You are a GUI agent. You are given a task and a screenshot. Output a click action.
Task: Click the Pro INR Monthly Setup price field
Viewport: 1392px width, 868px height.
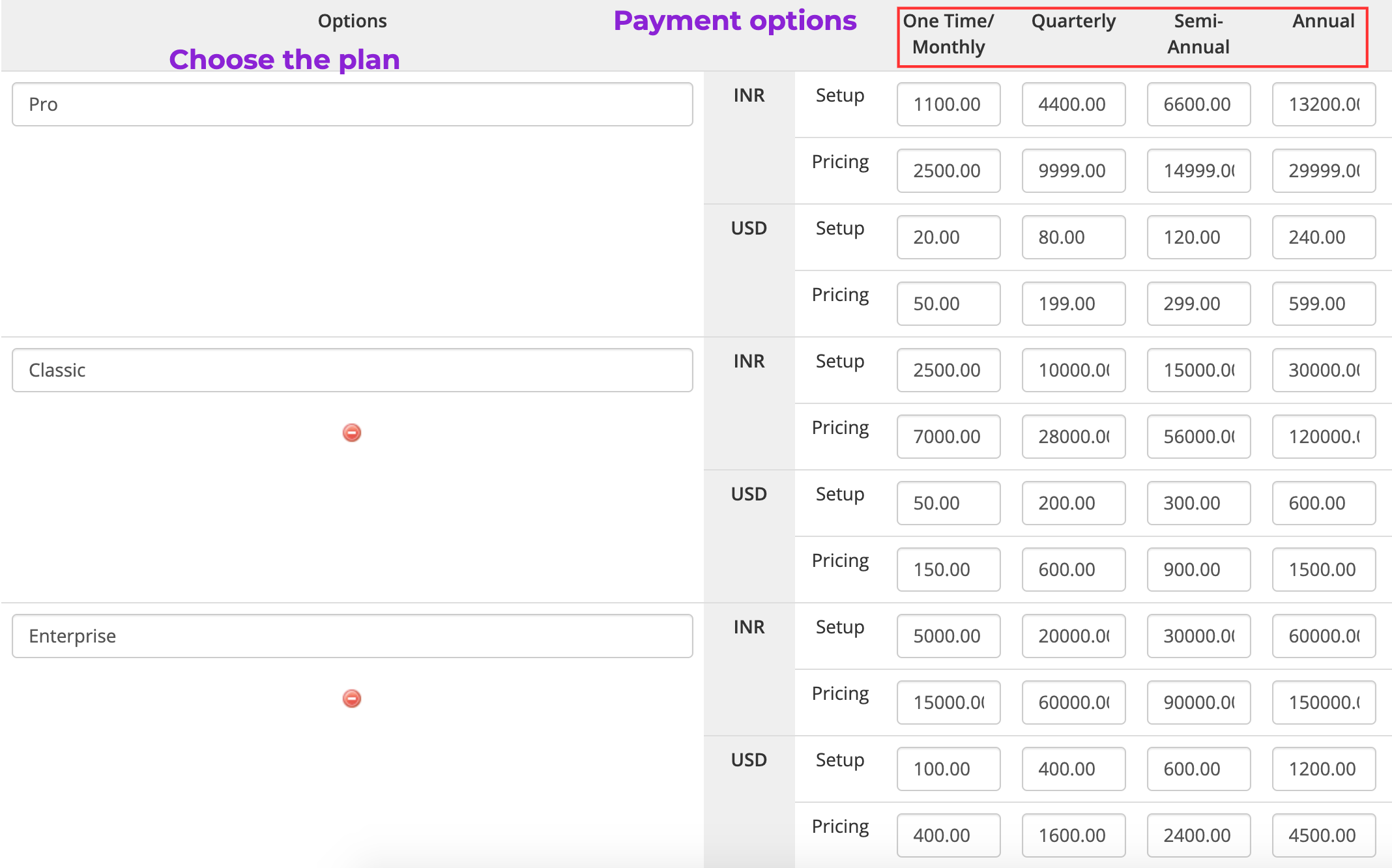(x=948, y=104)
